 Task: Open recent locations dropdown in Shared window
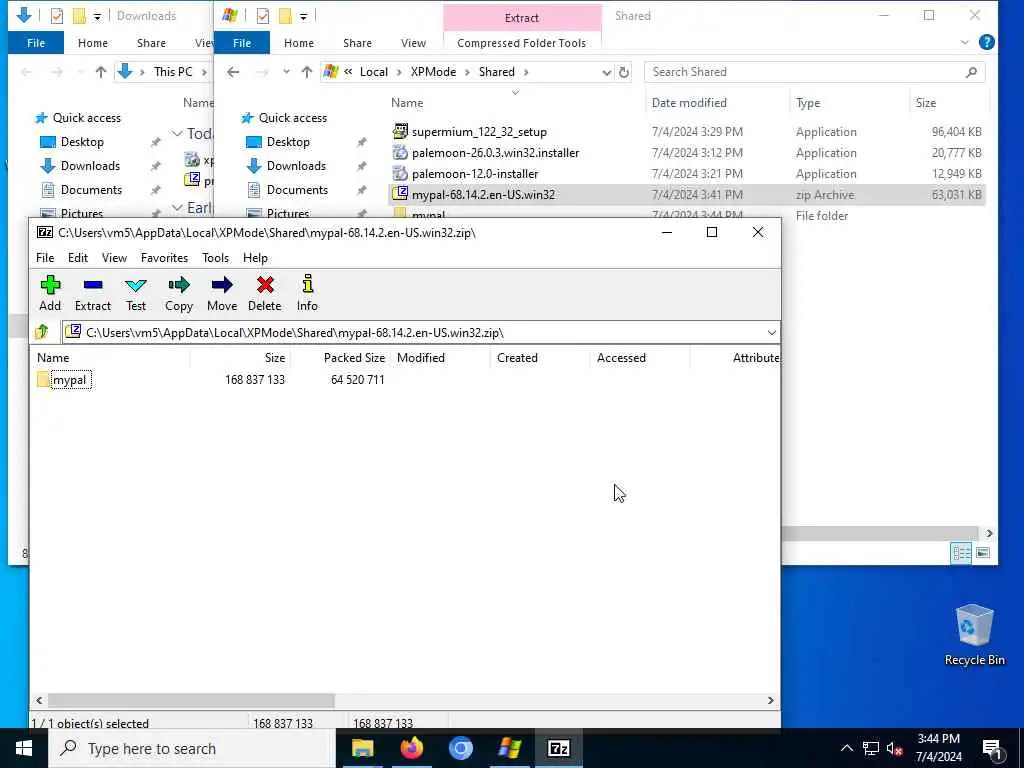point(286,72)
